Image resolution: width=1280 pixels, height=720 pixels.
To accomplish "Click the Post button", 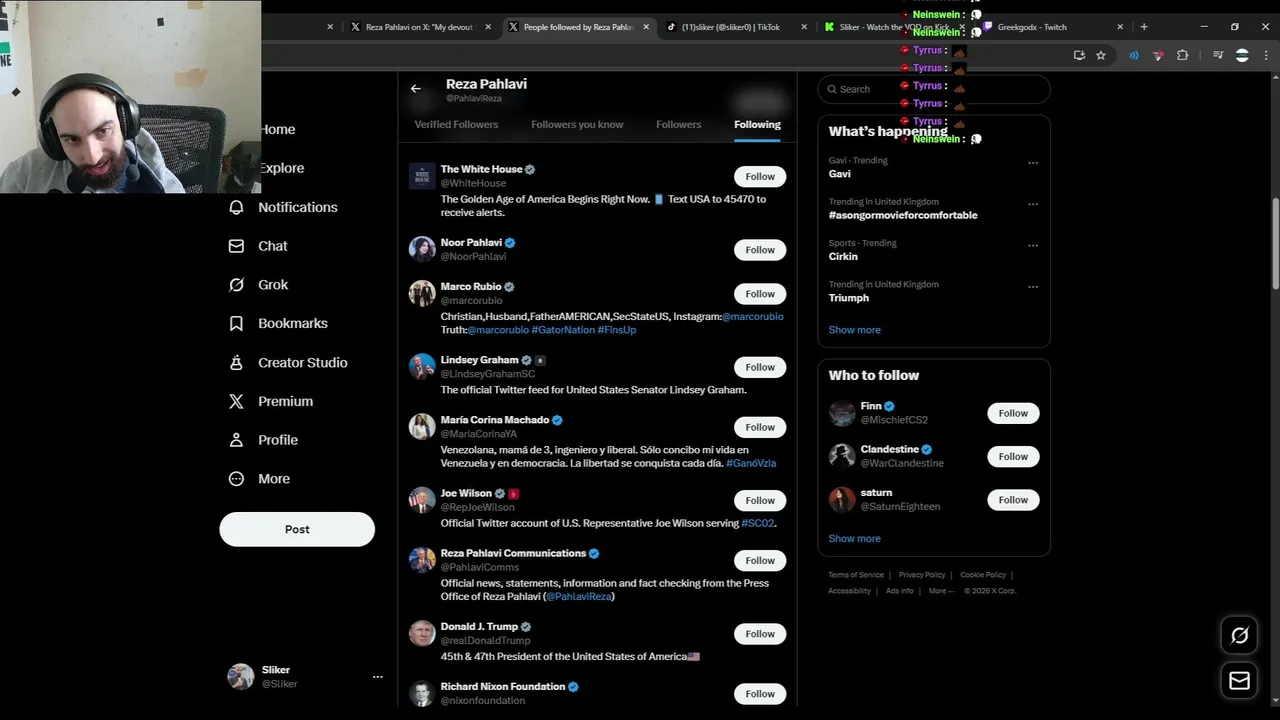I will click(297, 529).
